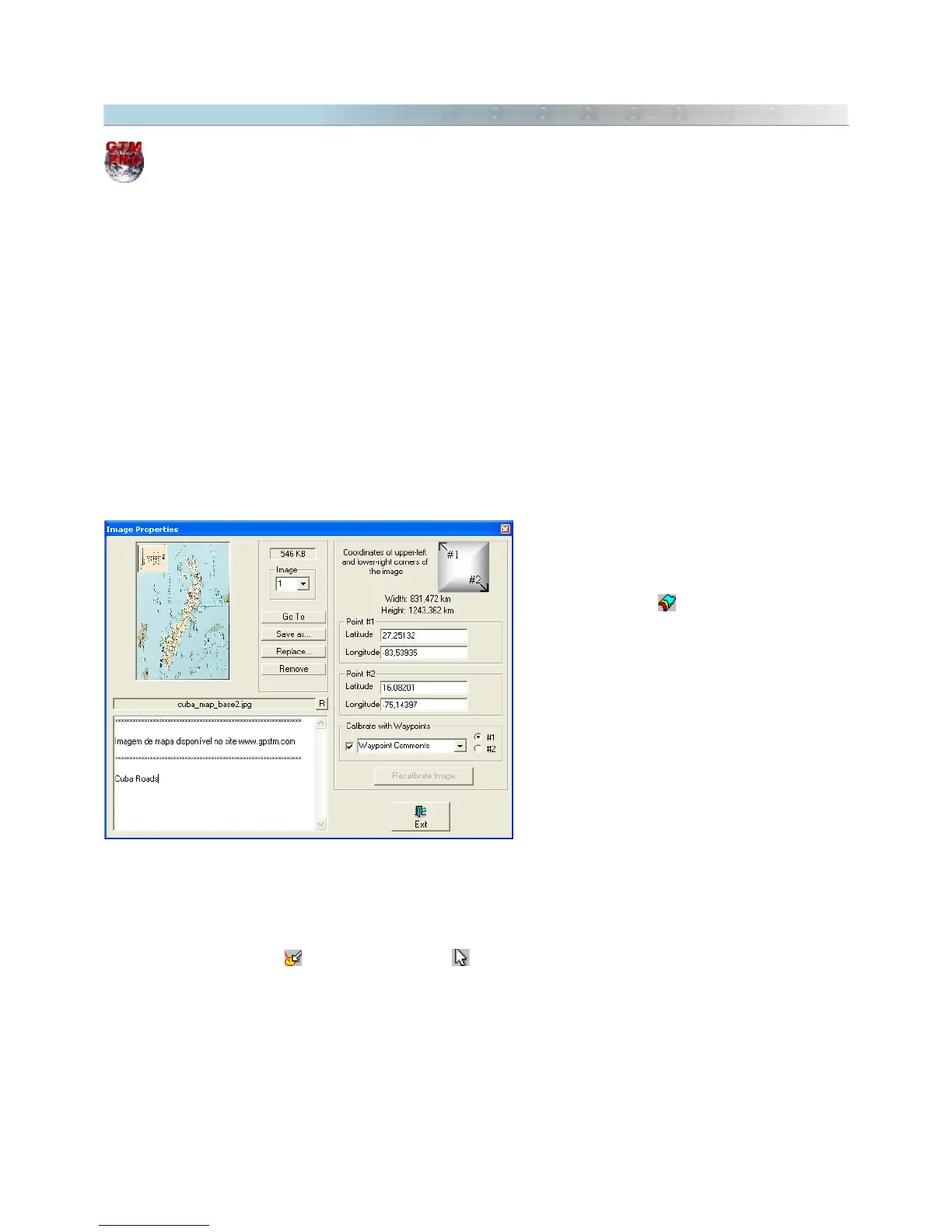Click the Go To button

click(x=293, y=617)
